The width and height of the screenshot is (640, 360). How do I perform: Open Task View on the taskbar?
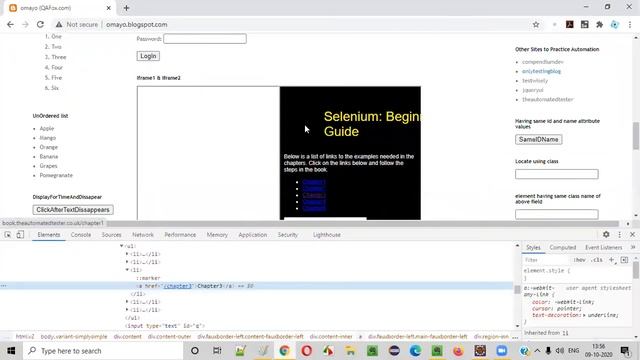coord(217,351)
